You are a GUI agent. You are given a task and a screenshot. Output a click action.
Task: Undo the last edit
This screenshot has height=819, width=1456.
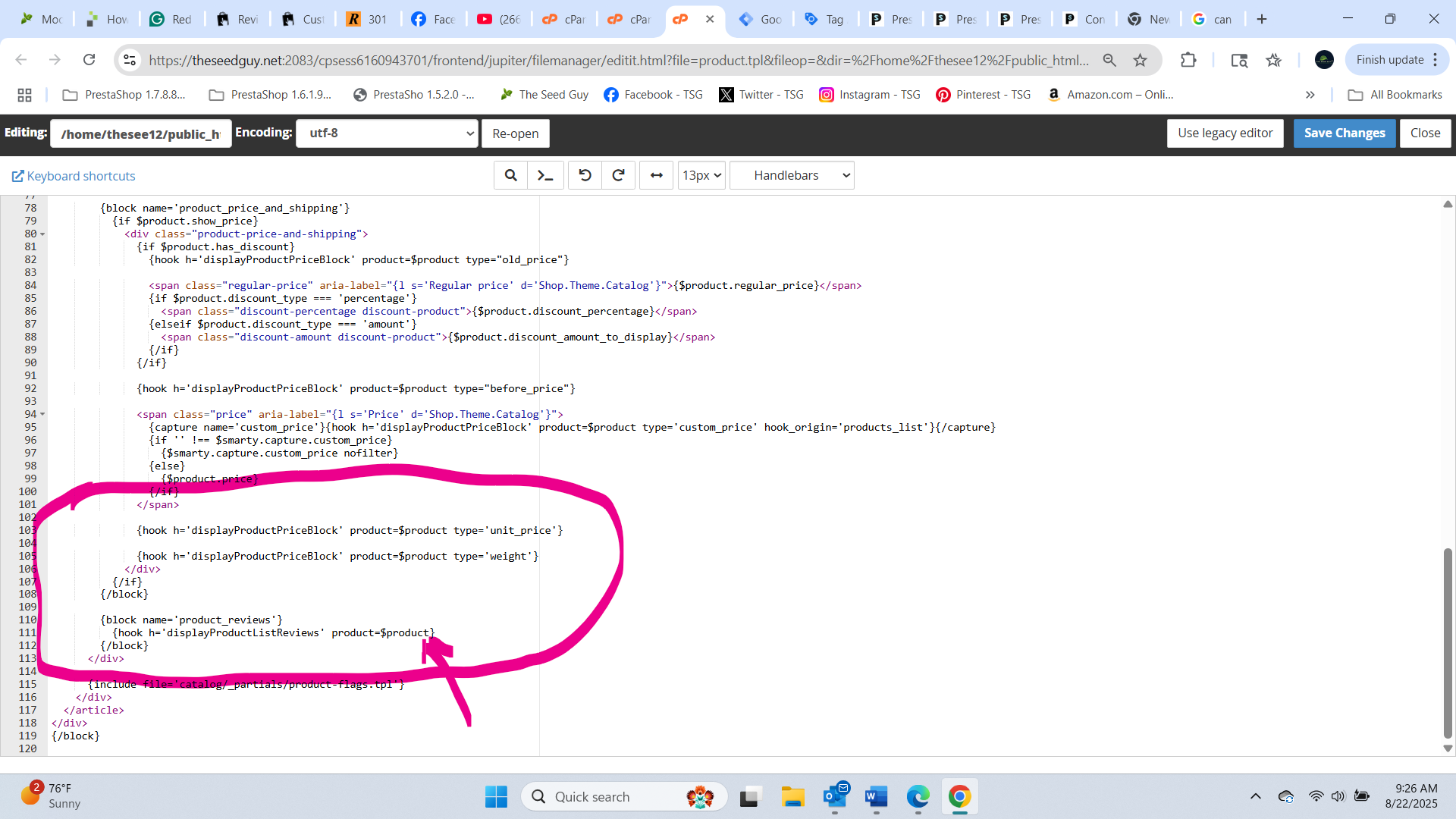[585, 175]
